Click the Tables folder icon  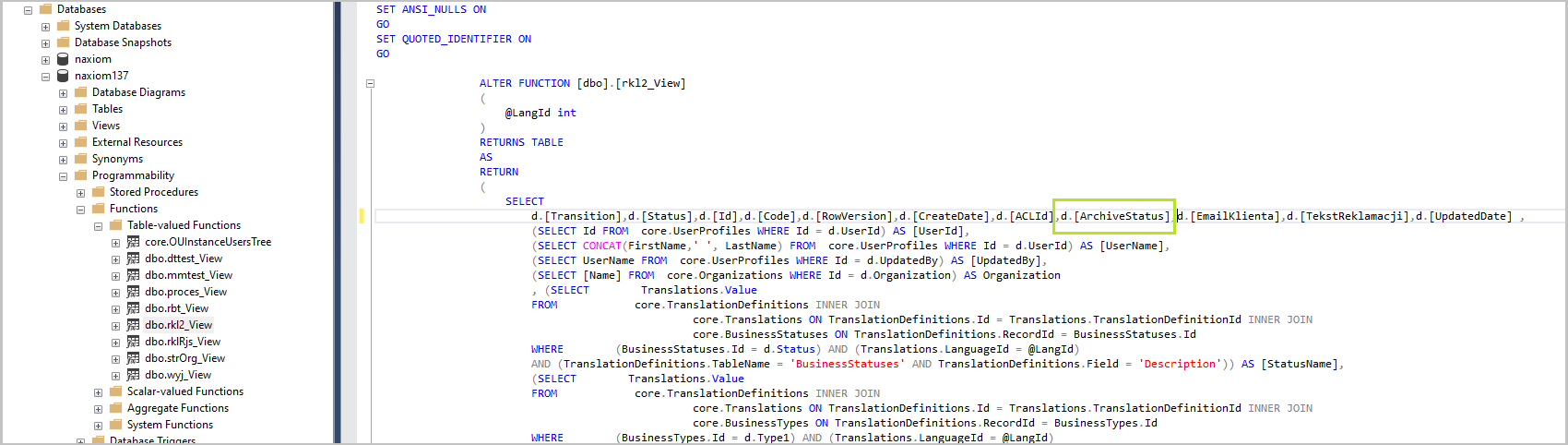pyautogui.click(x=80, y=109)
